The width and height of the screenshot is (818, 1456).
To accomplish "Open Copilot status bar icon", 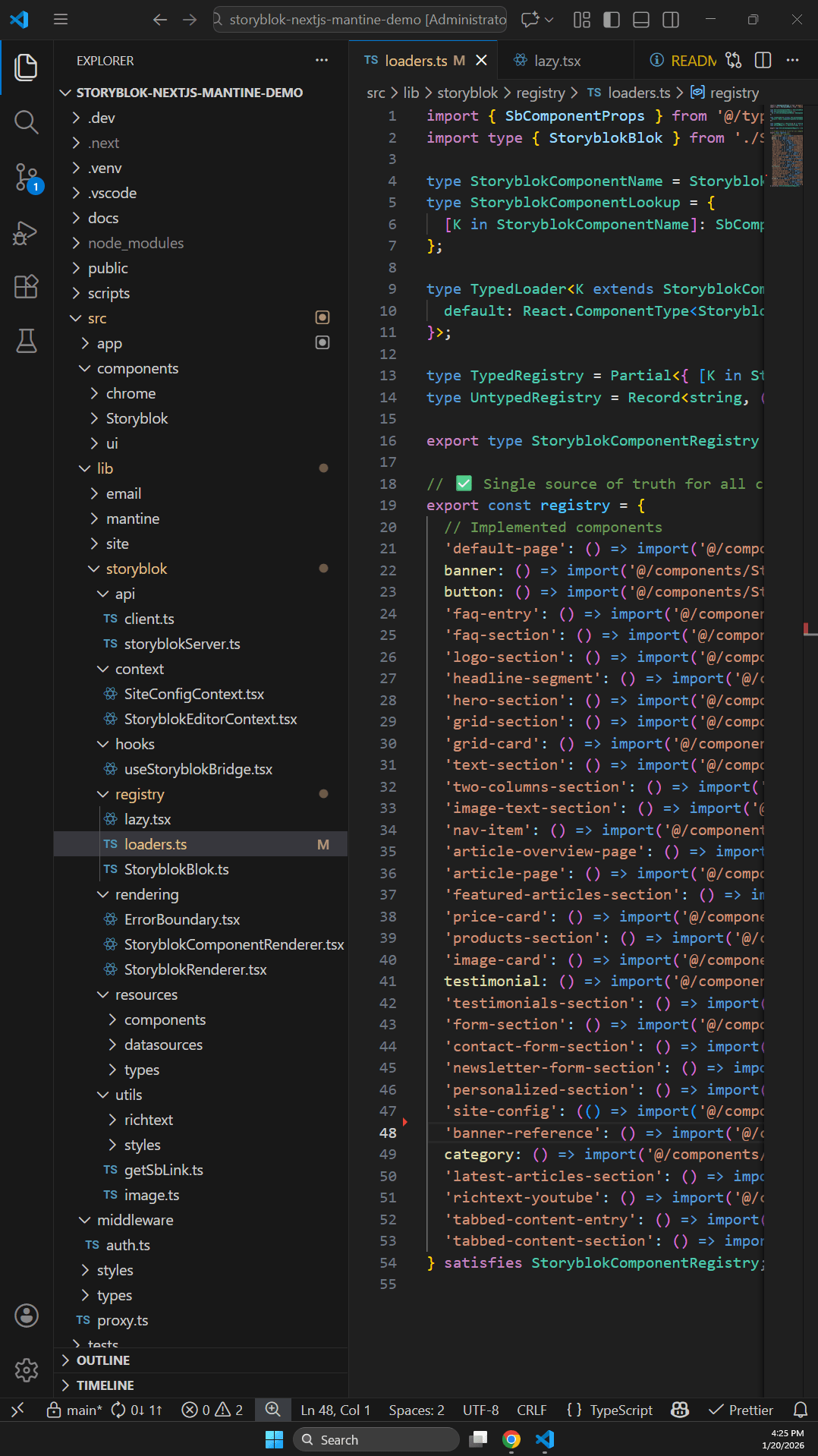I will 680,1410.
